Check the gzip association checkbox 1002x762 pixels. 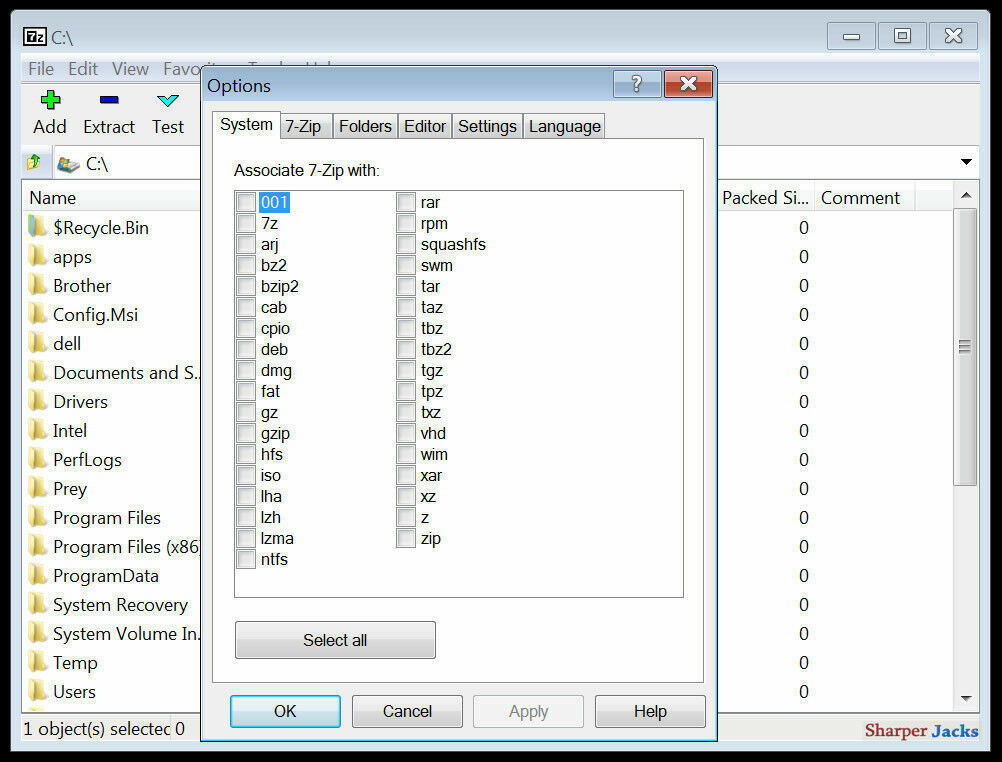coord(246,433)
